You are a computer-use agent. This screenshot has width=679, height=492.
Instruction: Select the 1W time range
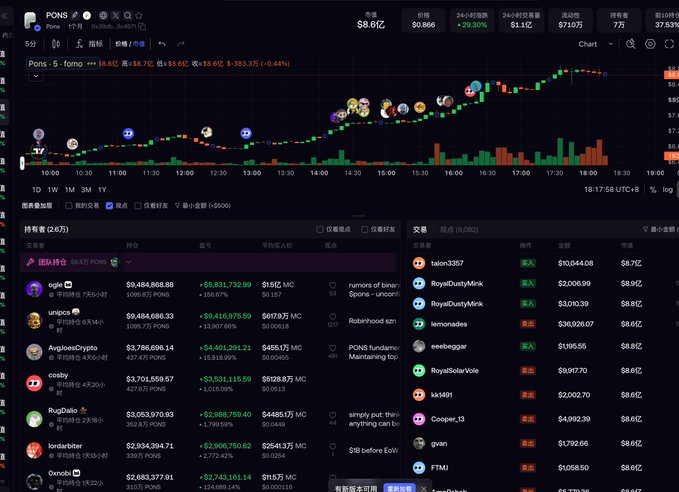click(x=53, y=190)
